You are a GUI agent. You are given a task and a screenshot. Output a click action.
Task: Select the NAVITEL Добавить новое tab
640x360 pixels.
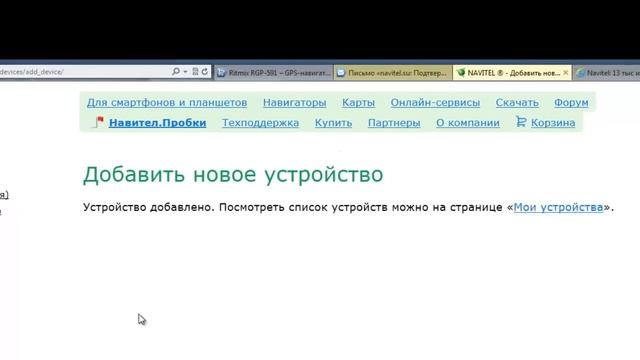512,73
